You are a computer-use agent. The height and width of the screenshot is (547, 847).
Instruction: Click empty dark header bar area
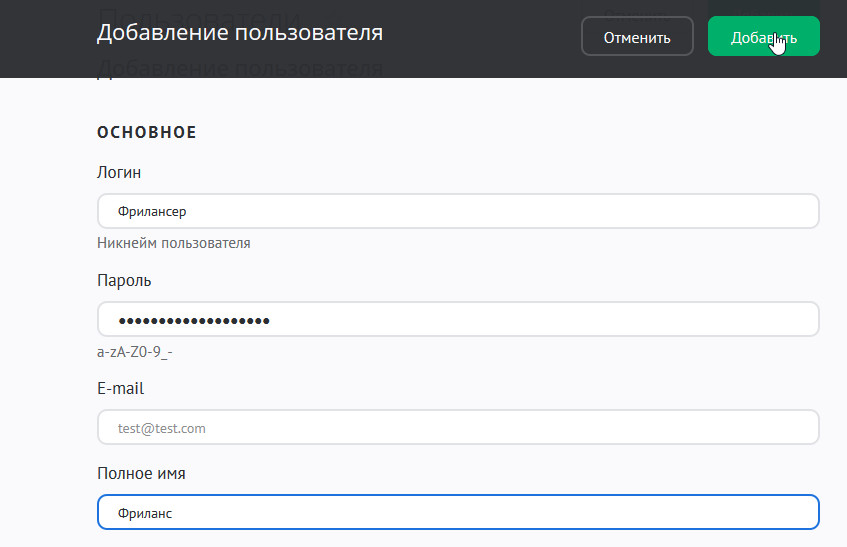(480, 37)
